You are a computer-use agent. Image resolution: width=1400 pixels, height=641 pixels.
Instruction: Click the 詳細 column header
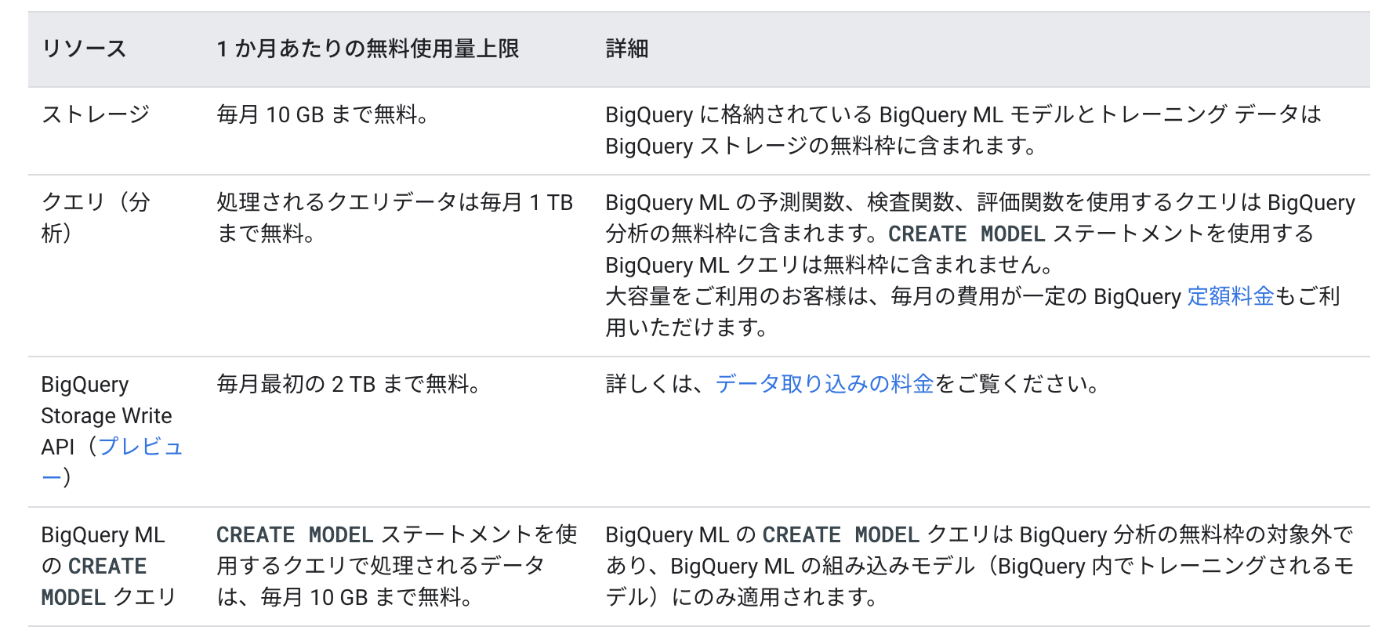[x=627, y=49]
